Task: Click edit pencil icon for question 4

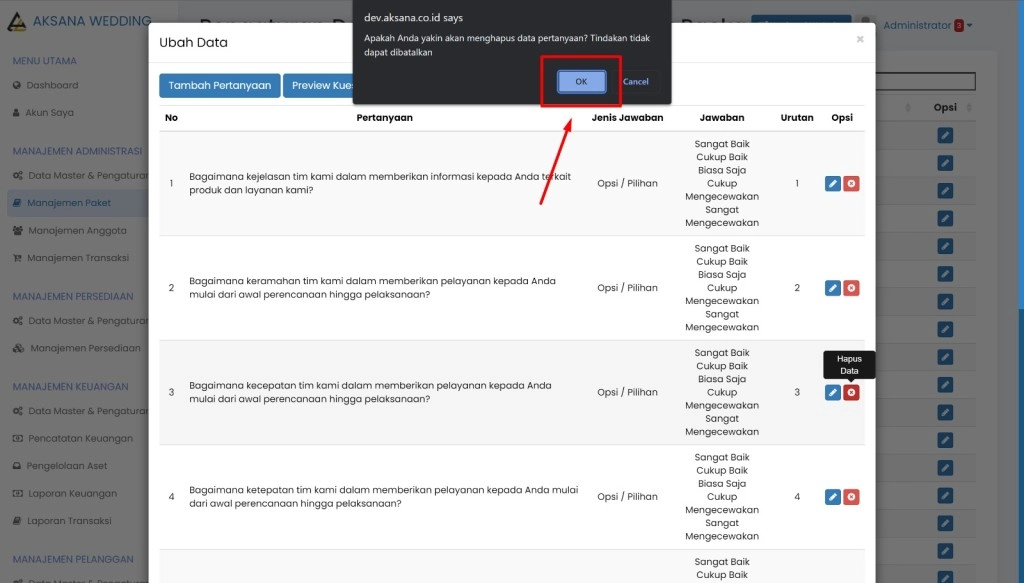Action: point(832,497)
